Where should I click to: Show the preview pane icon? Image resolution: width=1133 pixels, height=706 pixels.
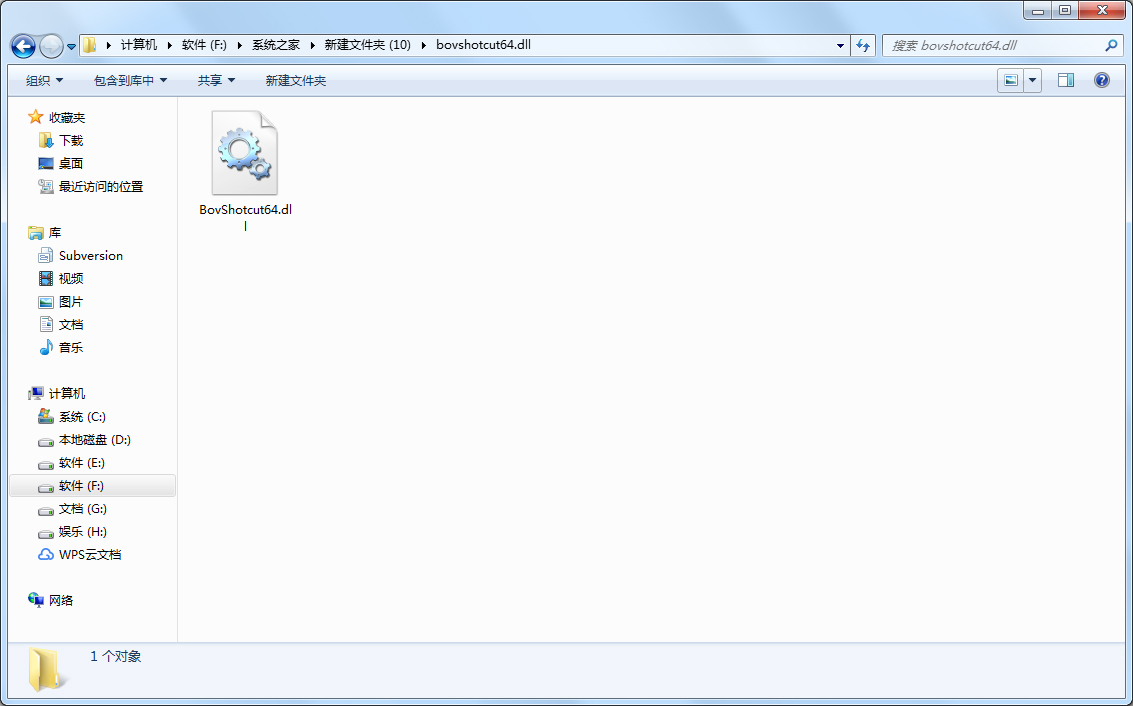coord(1065,80)
